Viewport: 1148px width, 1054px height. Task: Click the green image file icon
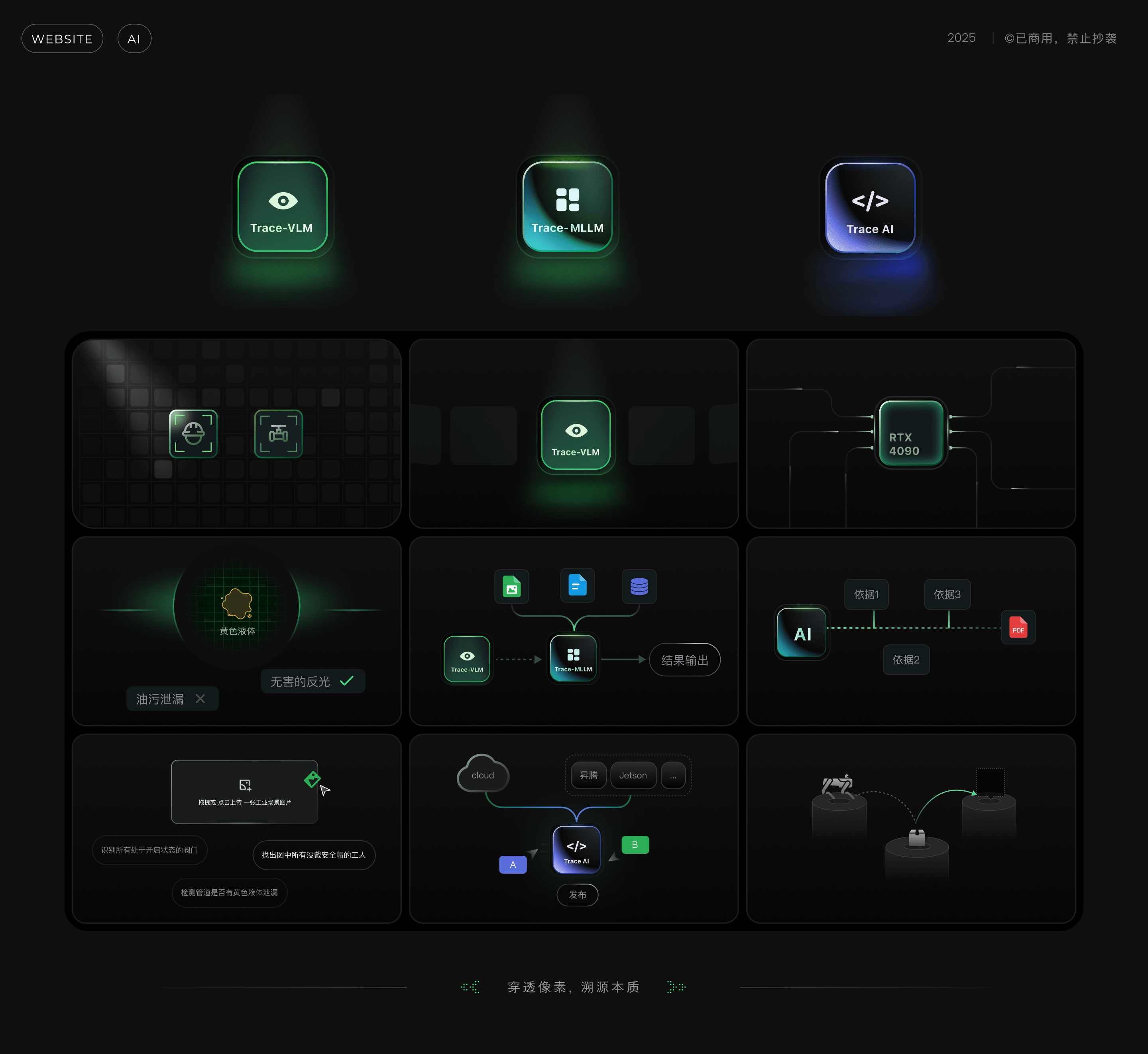pyautogui.click(x=512, y=586)
